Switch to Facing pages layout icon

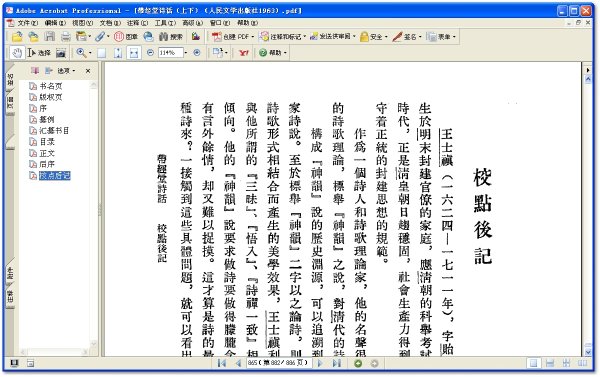582,363
